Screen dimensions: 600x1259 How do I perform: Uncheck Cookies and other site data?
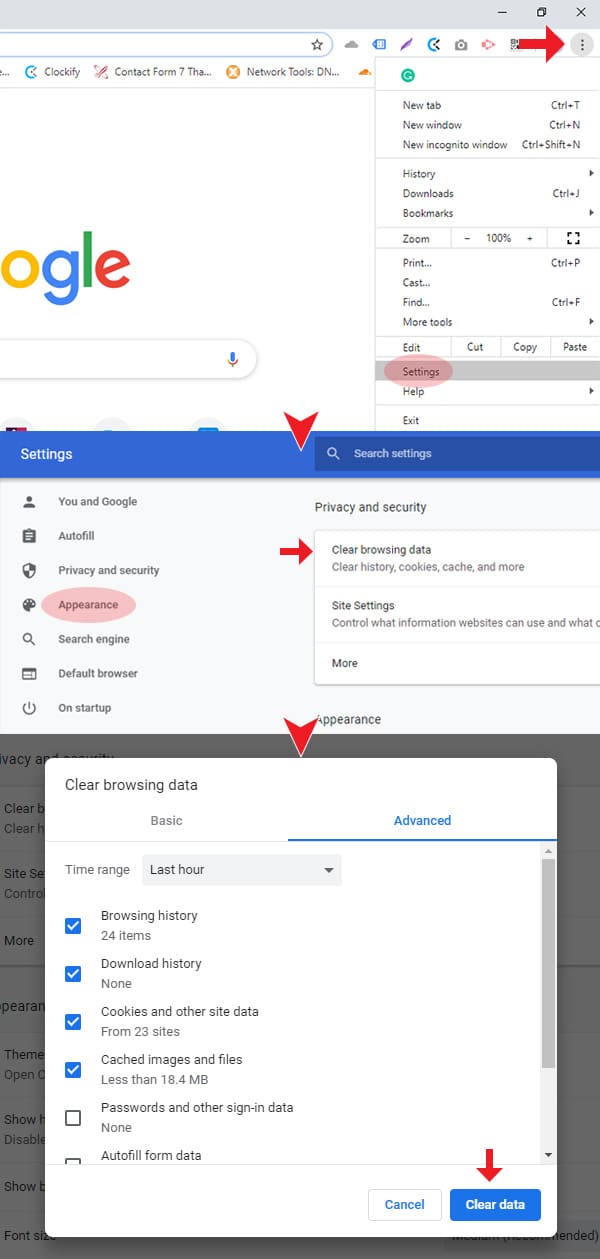pos(73,1022)
